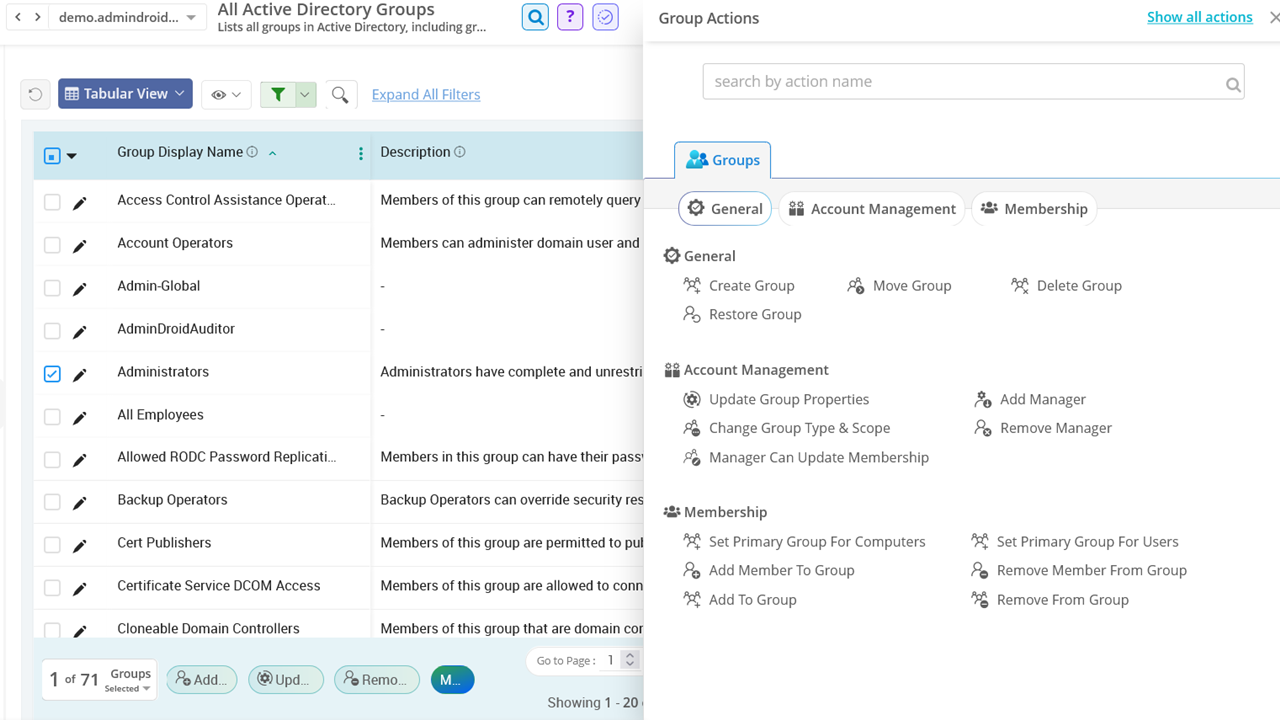Switch to the Account Management tab
This screenshot has width=1280, height=720.
871,208
